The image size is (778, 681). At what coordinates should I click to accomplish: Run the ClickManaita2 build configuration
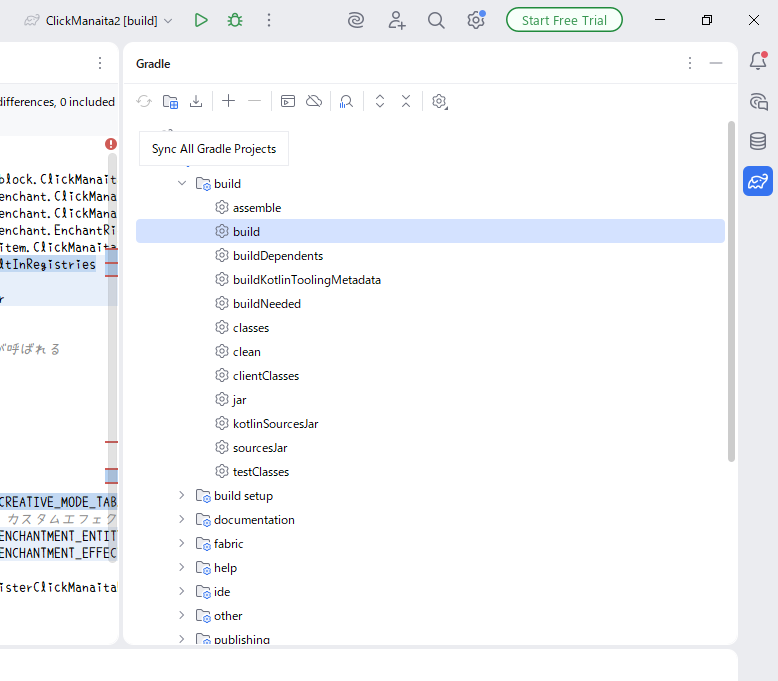coord(201,20)
